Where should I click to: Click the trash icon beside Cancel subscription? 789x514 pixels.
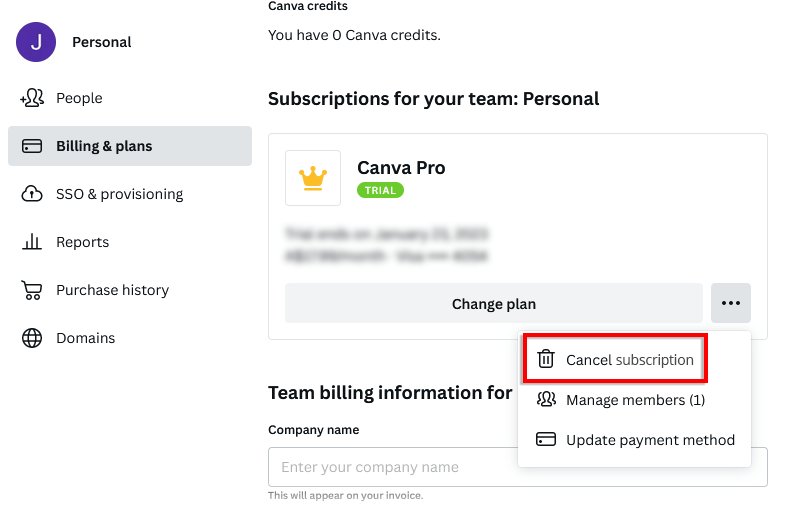pyautogui.click(x=546, y=360)
